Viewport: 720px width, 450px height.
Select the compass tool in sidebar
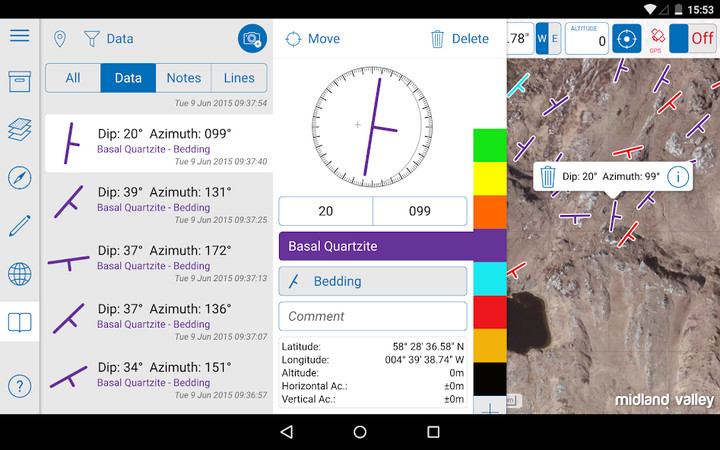(x=19, y=178)
